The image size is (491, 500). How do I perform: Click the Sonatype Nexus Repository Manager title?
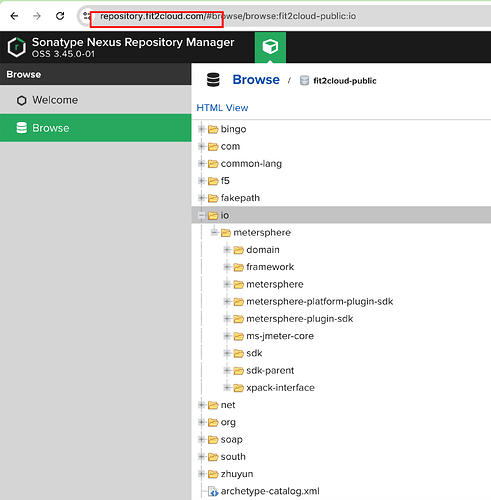coord(133,42)
